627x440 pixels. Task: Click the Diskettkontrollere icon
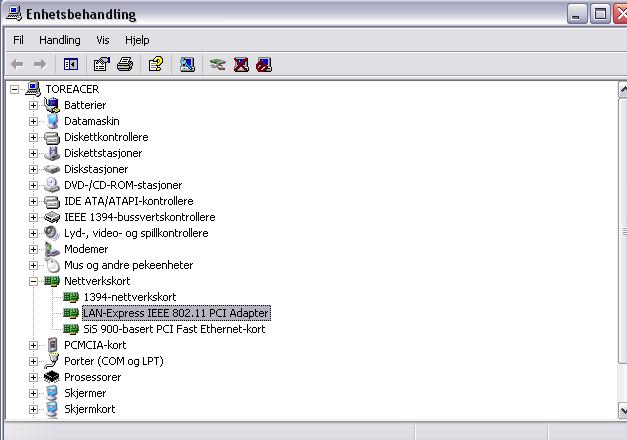(52, 138)
